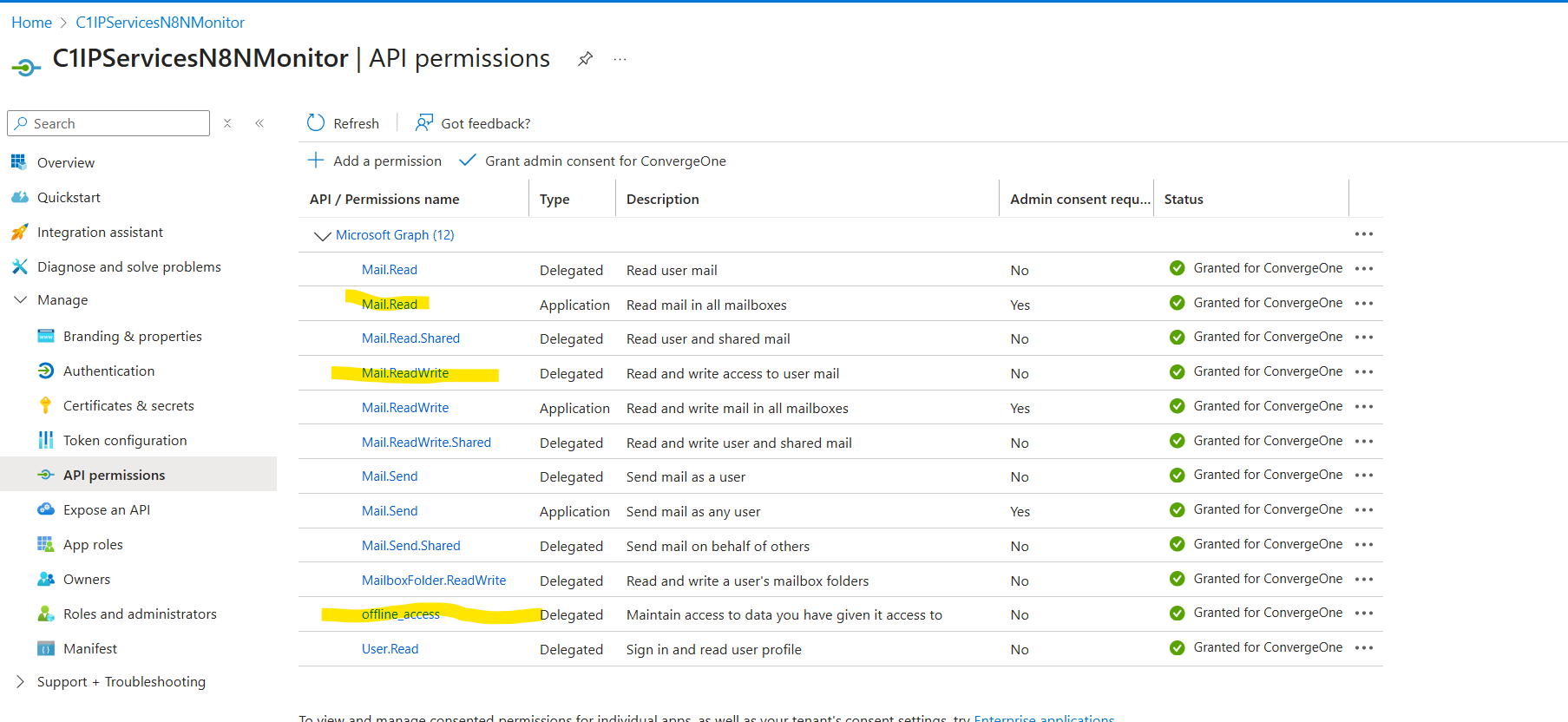Viewport: 1568px width, 722px height.
Task: Open the ellipsis menu for the Read user mail row
Action: click(x=1364, y=268)
